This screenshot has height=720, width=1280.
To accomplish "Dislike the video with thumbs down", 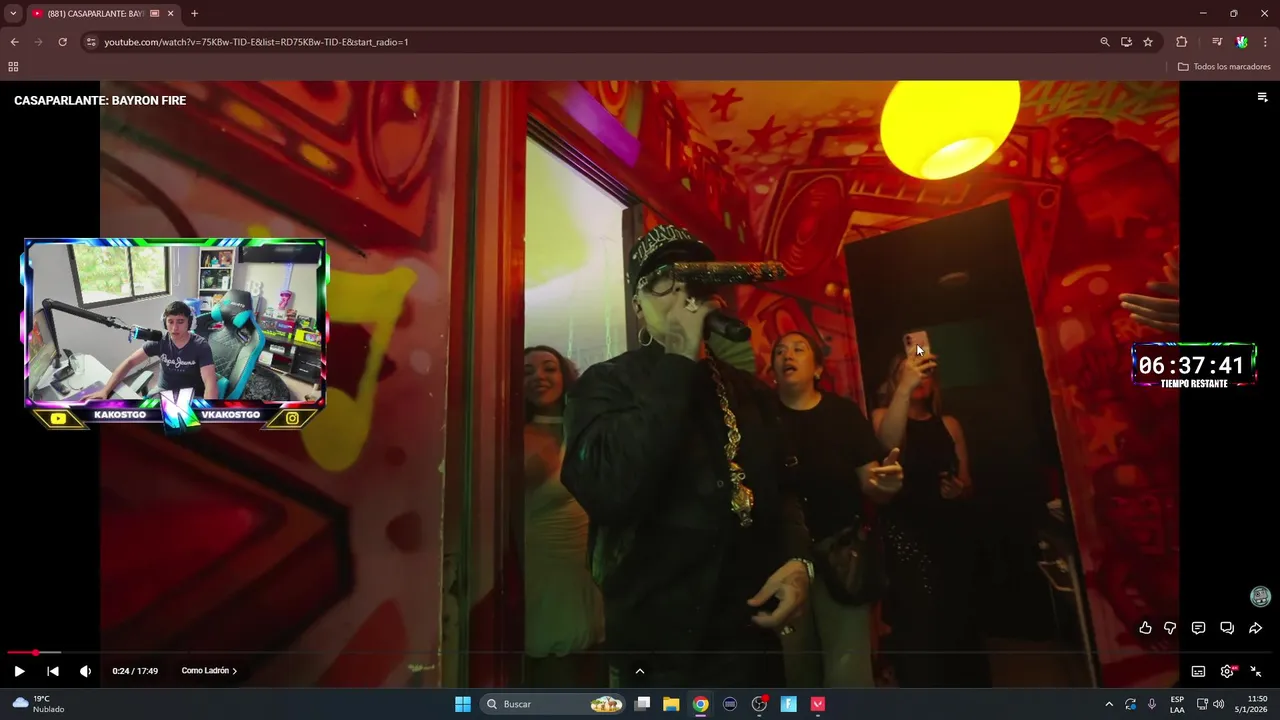I will click(x=1170, y=628).
